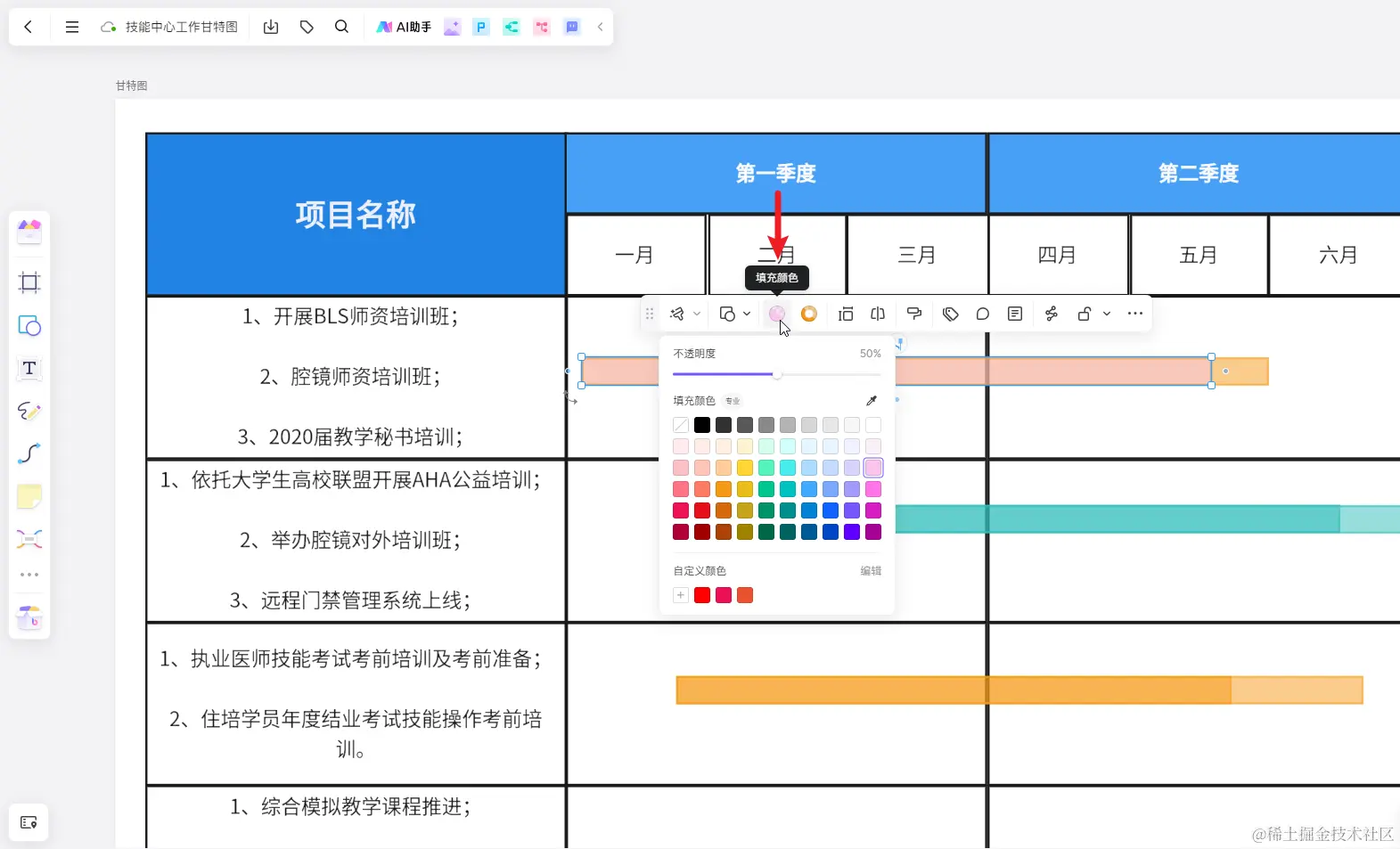
Task: Click the format painter icon
Action: click(914, 314)
